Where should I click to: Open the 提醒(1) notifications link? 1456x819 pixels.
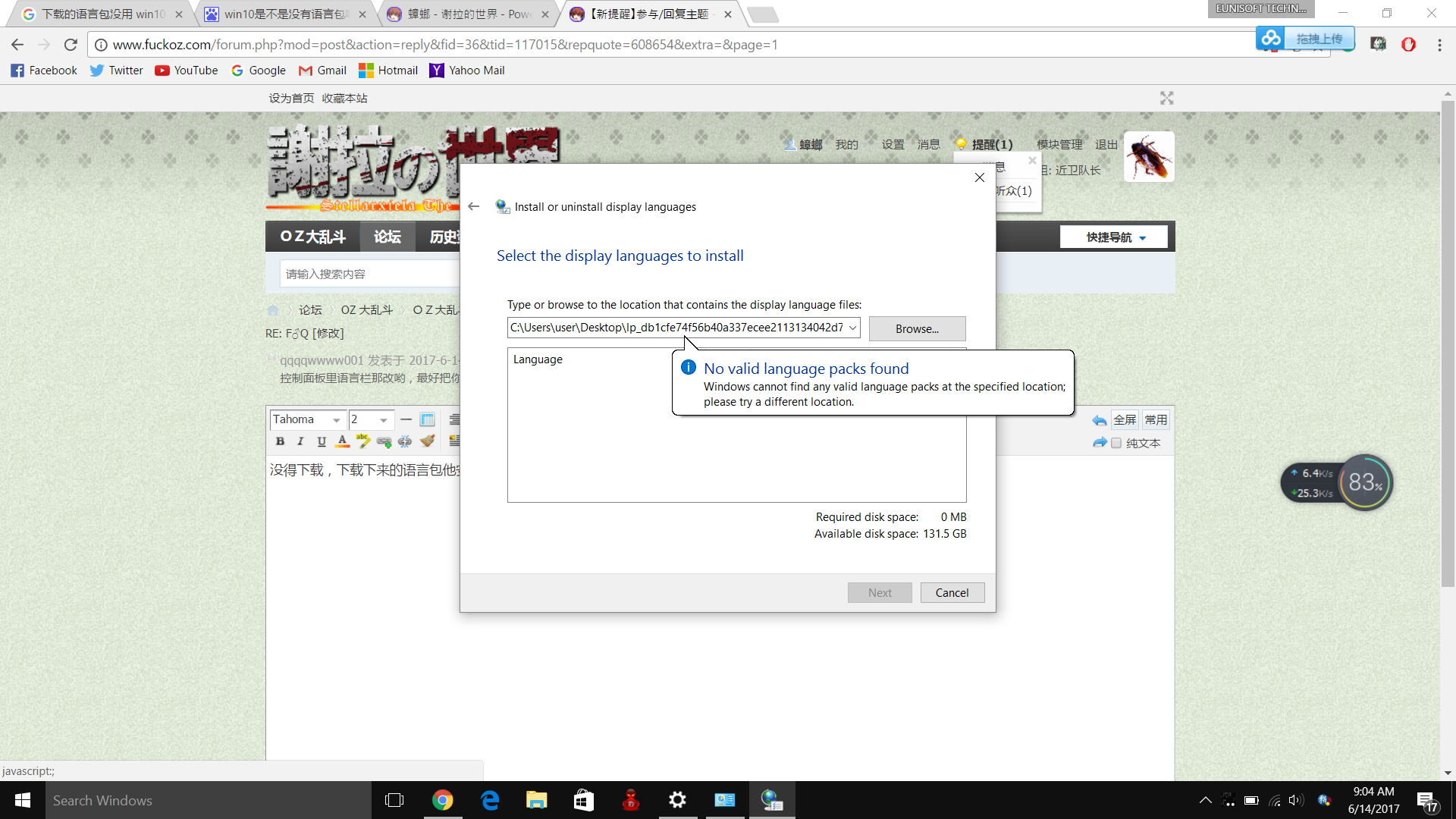pos(992,145)
